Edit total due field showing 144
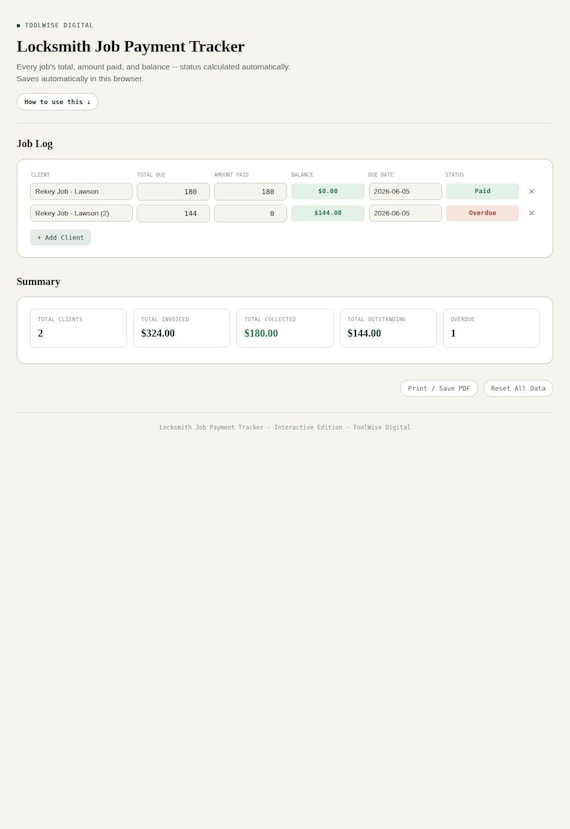The image size is (570, 829). click(173, 213)
